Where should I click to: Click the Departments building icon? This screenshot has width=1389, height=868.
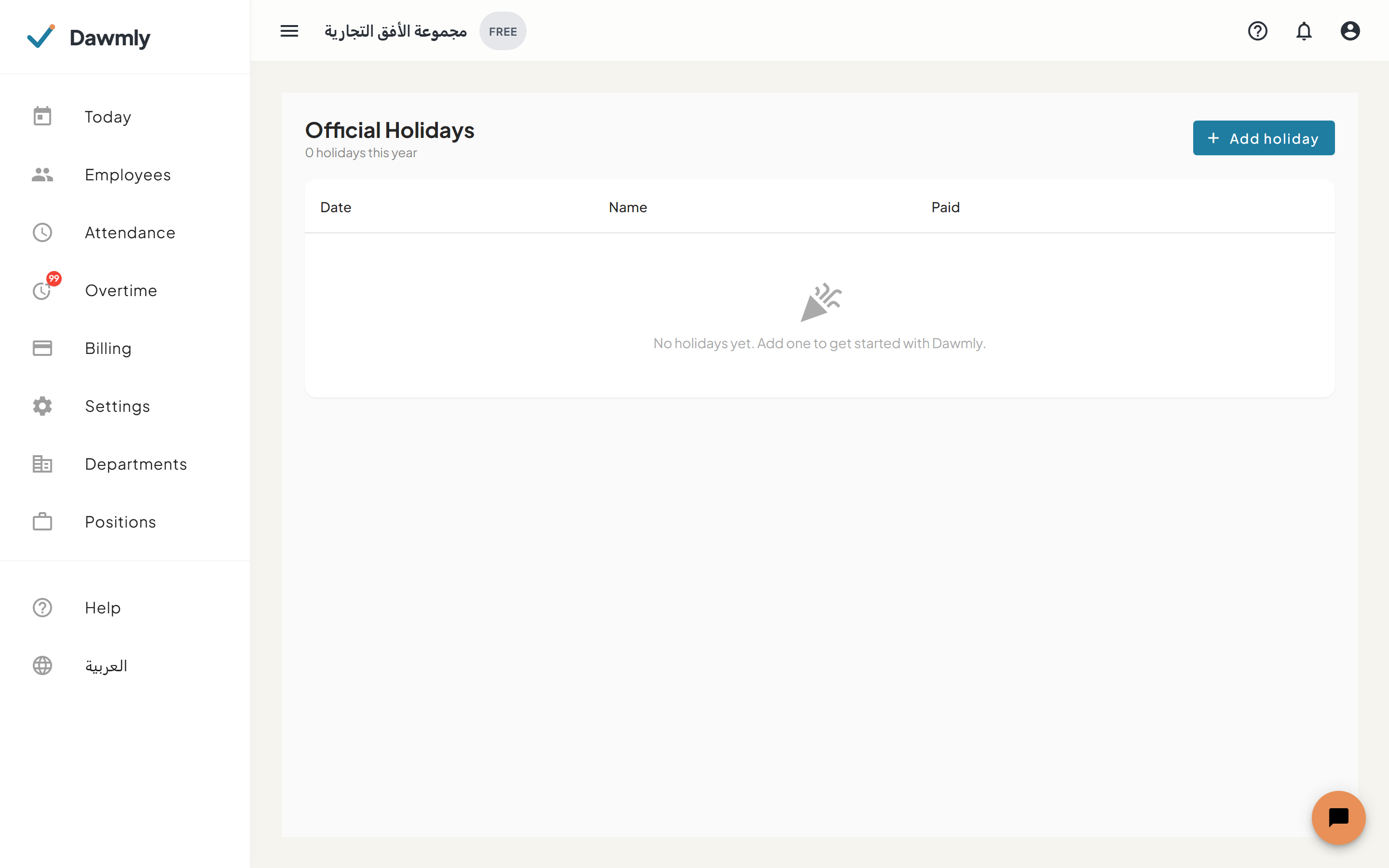coord(42,464)
